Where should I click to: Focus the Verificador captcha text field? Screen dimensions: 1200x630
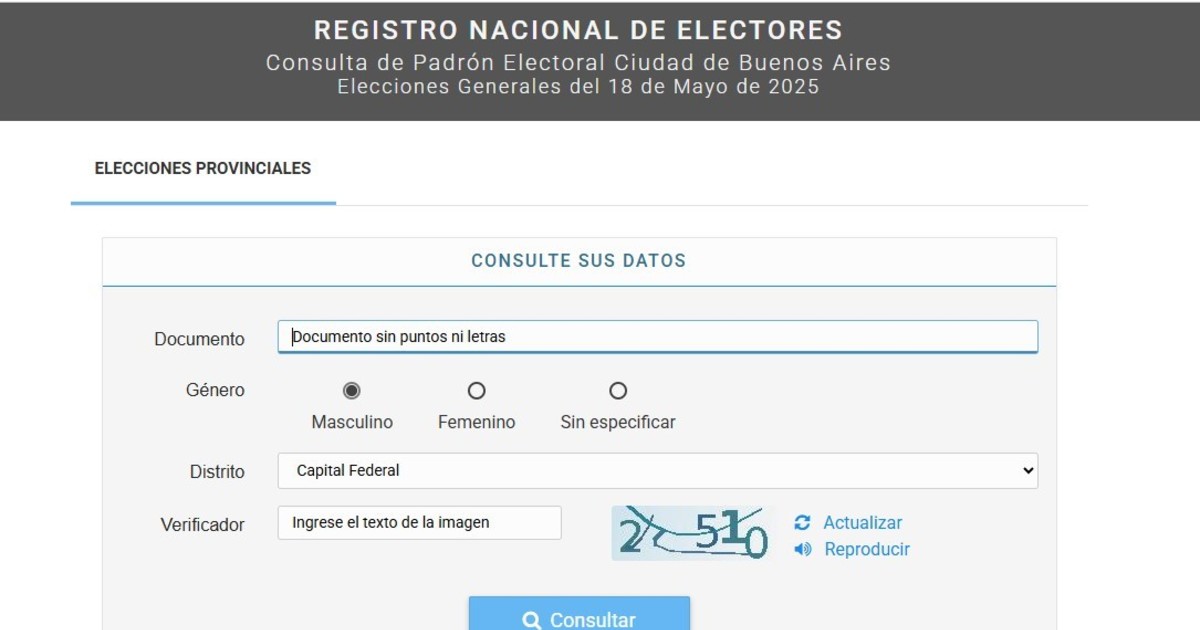pos(419,523)
